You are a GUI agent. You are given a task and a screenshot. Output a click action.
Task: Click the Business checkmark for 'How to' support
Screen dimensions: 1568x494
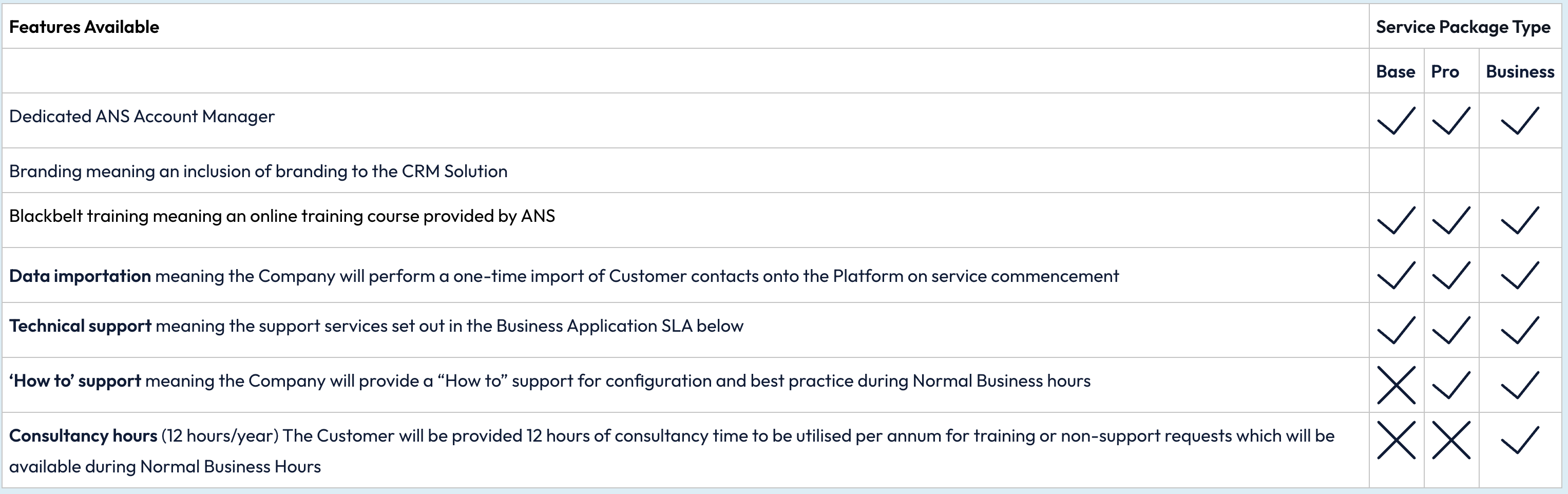pos(1520,385)
